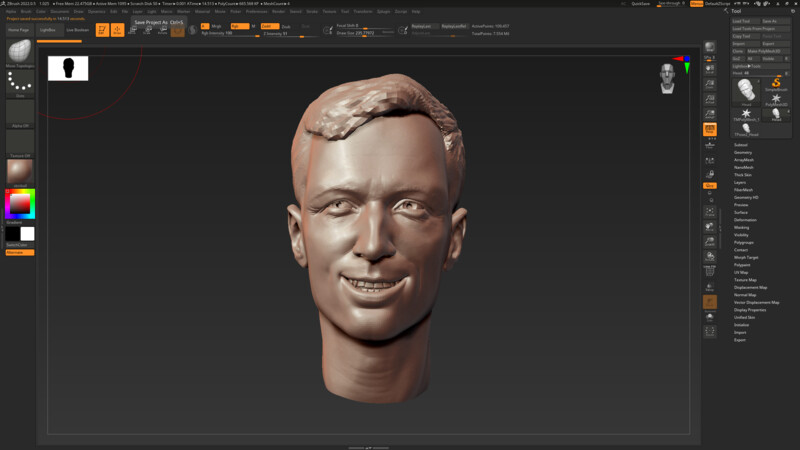Toggle the Live Boolean button

77,30
